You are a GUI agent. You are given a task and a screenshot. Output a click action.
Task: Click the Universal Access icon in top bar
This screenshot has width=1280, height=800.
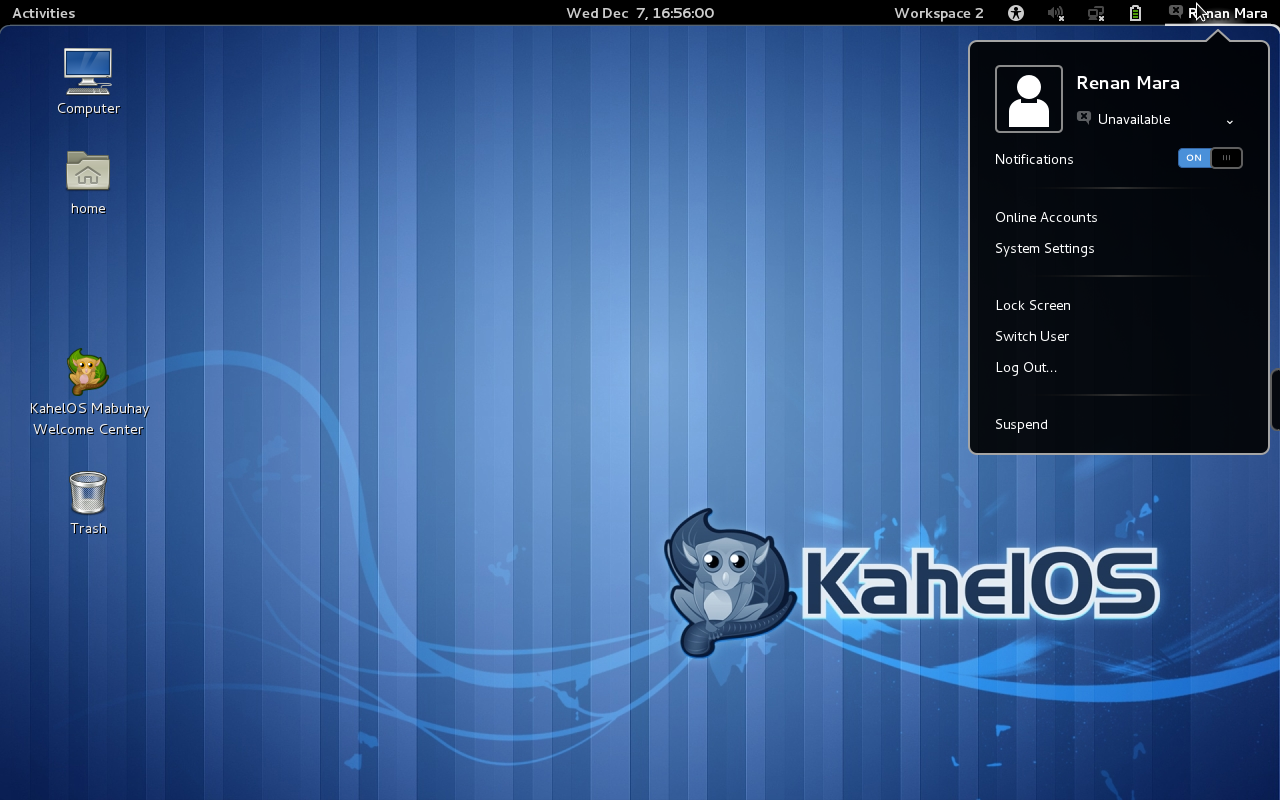pyautogui.click(x=1016, y=13)
